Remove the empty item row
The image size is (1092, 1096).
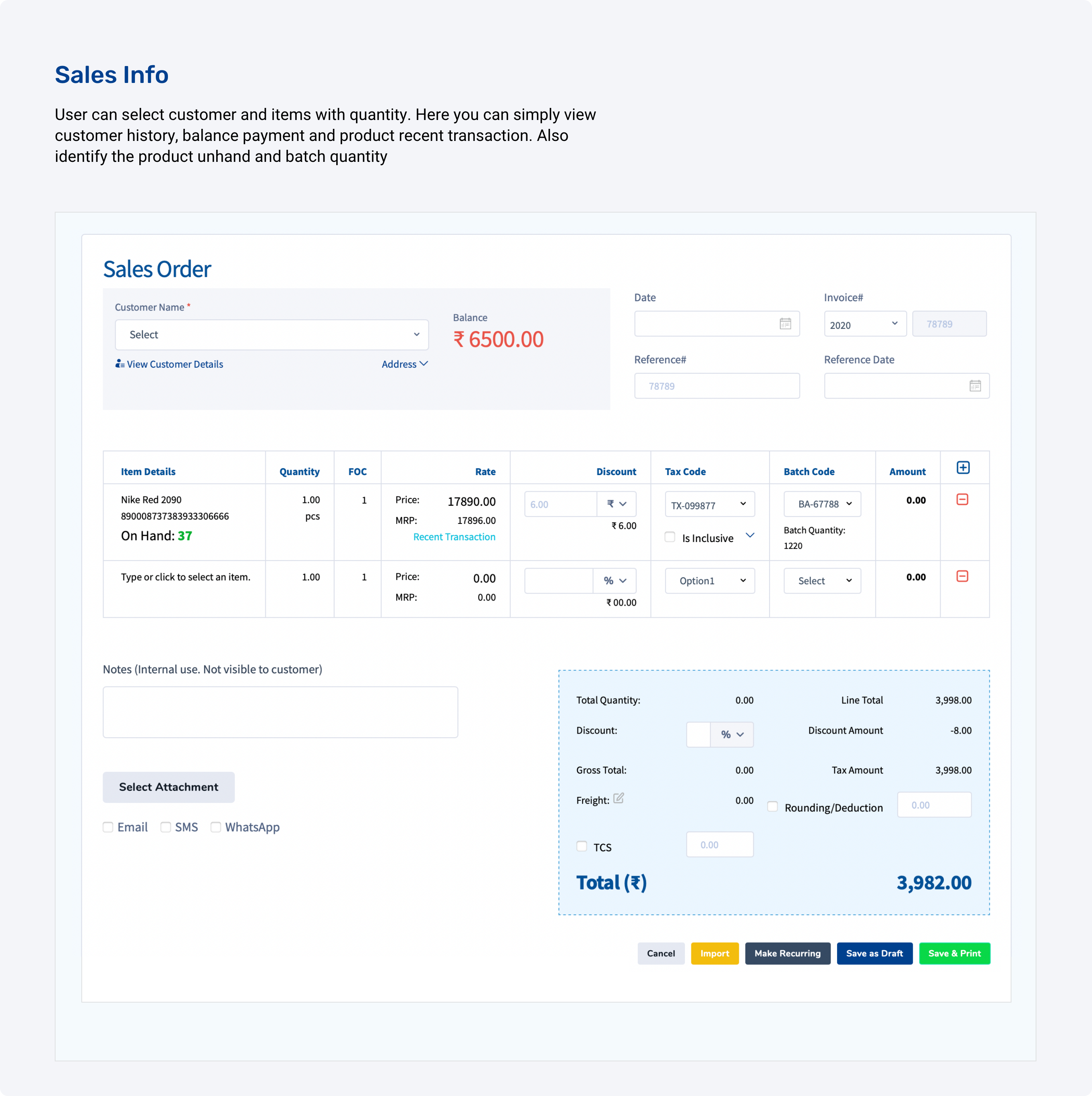pos(962,576)
